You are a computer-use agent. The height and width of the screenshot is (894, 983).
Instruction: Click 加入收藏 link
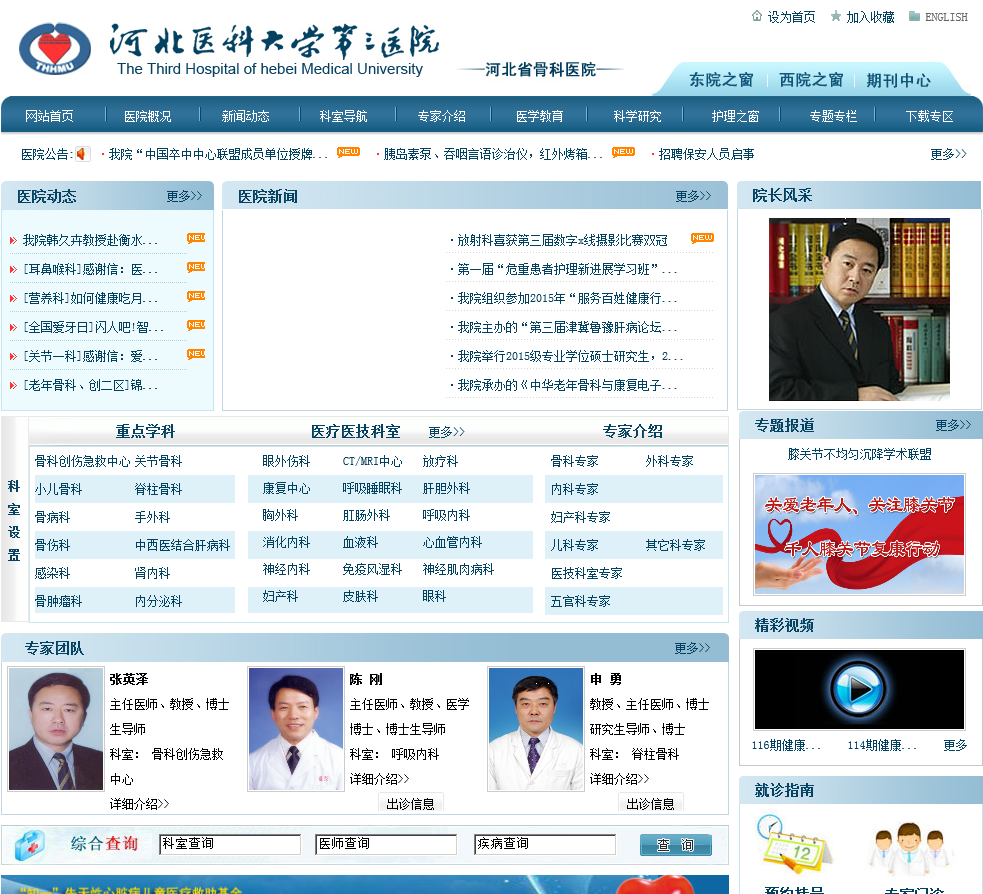pos(870,17)
